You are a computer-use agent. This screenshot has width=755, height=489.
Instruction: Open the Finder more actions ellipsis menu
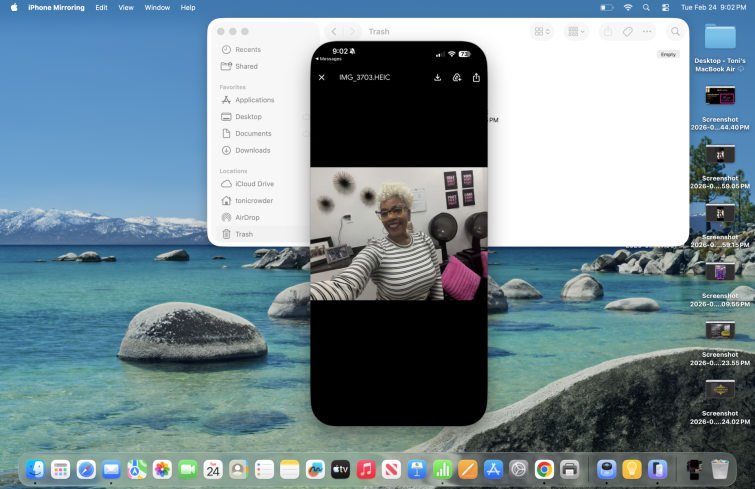646,32
